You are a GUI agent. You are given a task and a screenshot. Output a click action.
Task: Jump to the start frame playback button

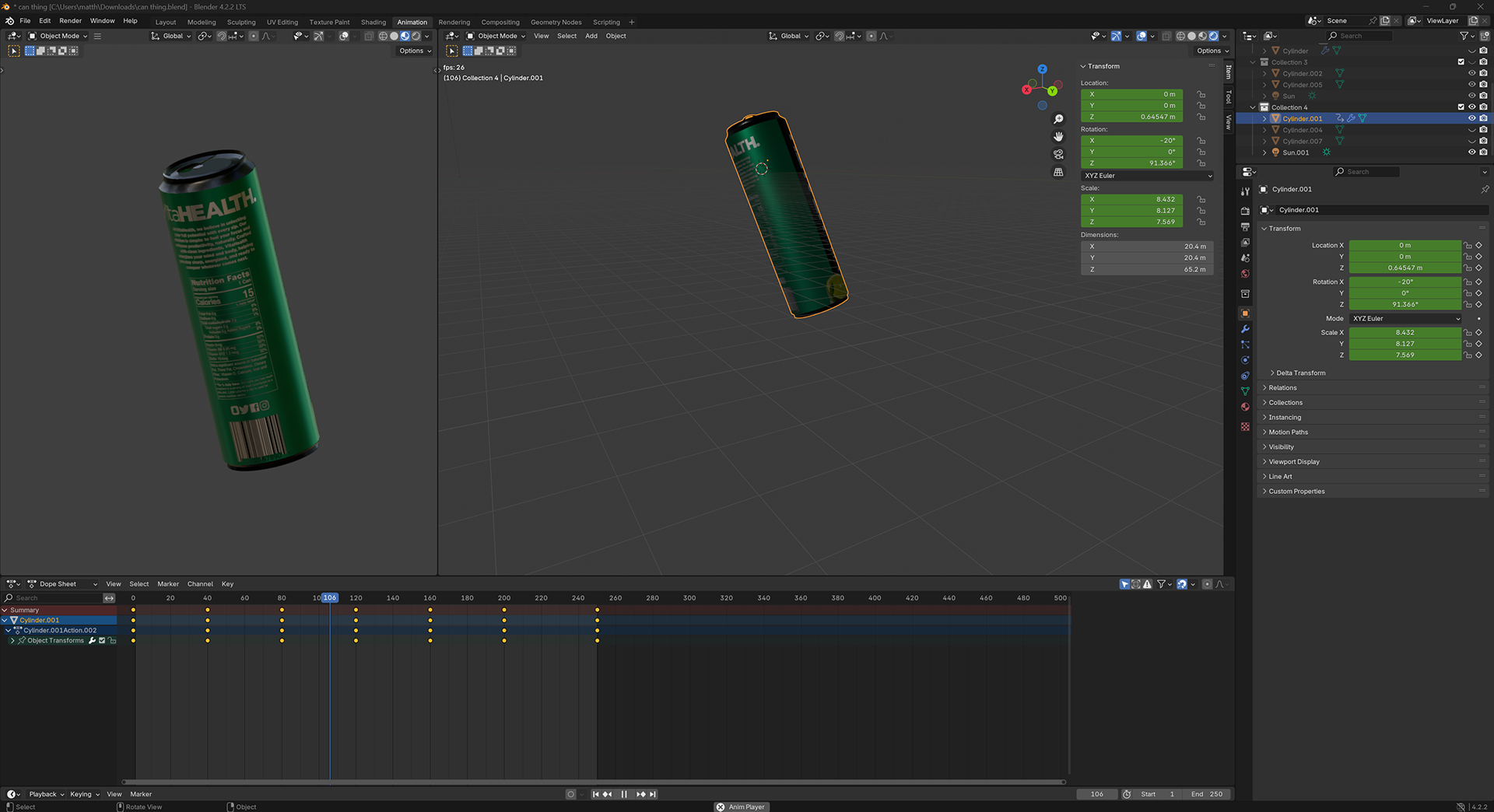click(595, 794)
